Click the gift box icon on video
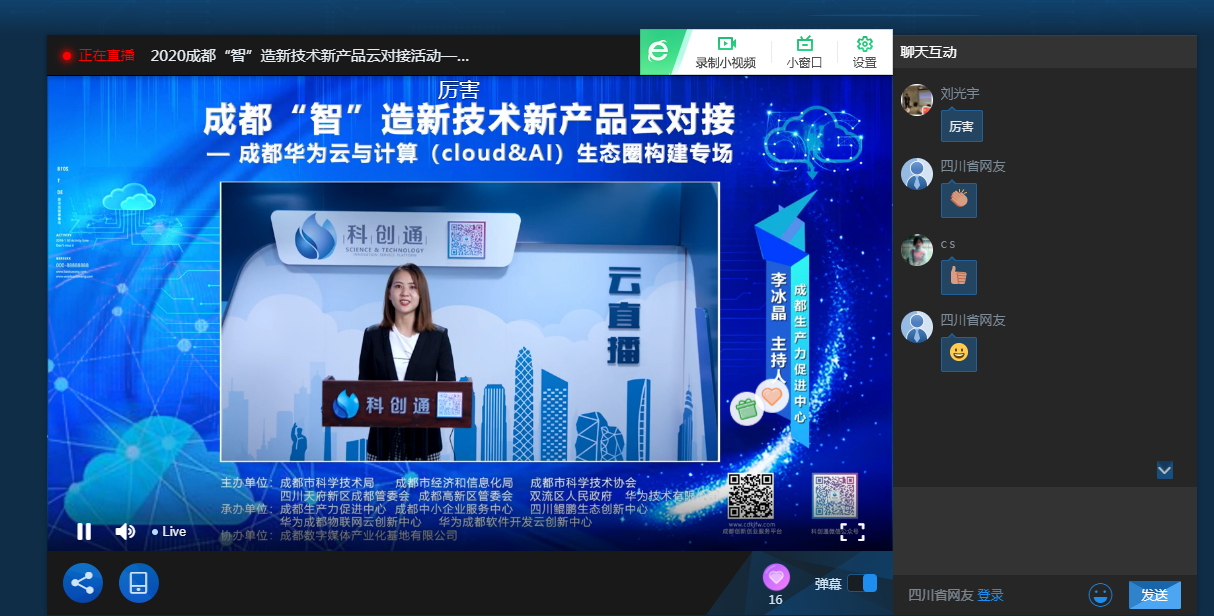 point(746,409)
